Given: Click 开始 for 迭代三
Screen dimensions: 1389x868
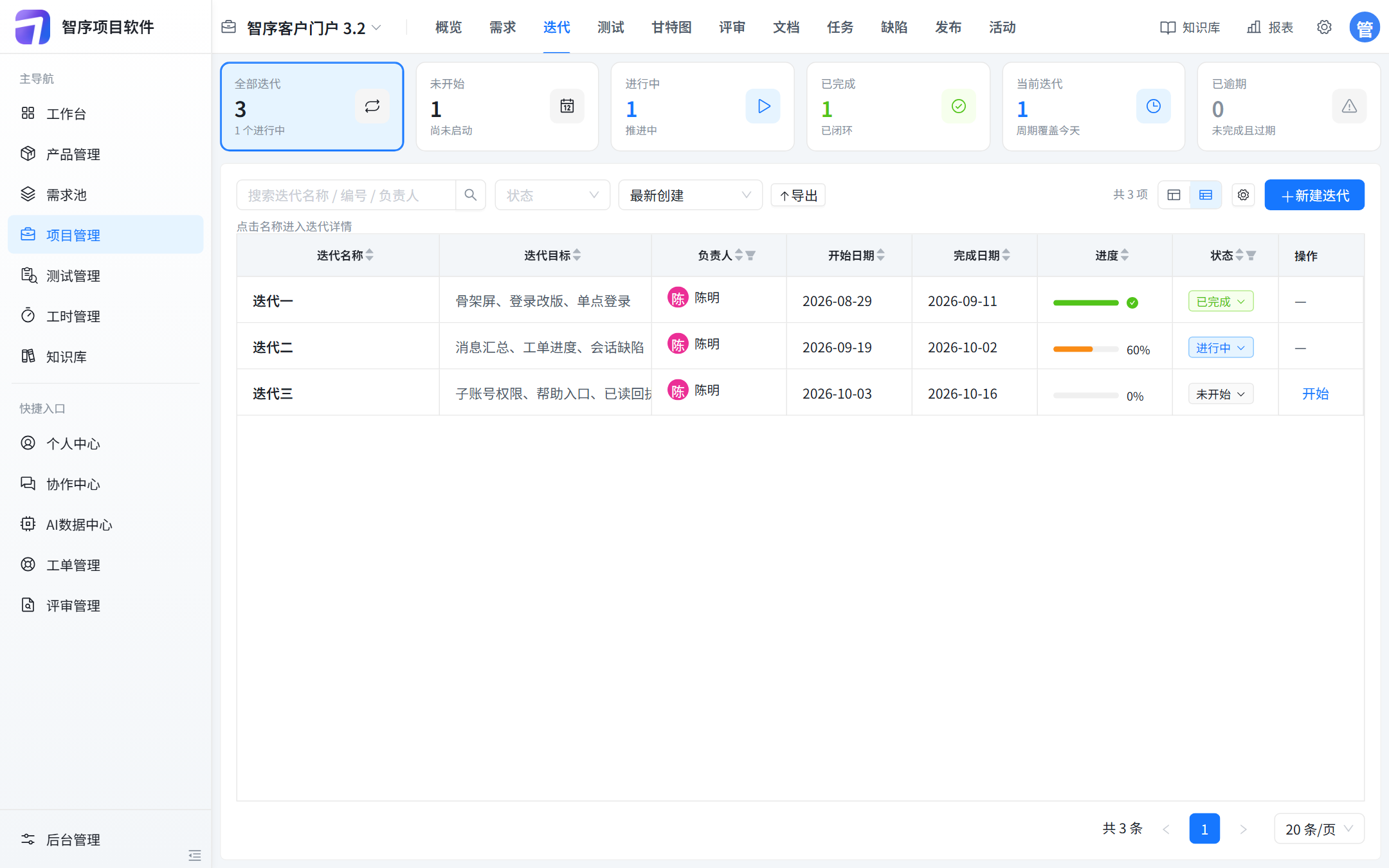Looking at the screenshot, I should pos(1315,394).
